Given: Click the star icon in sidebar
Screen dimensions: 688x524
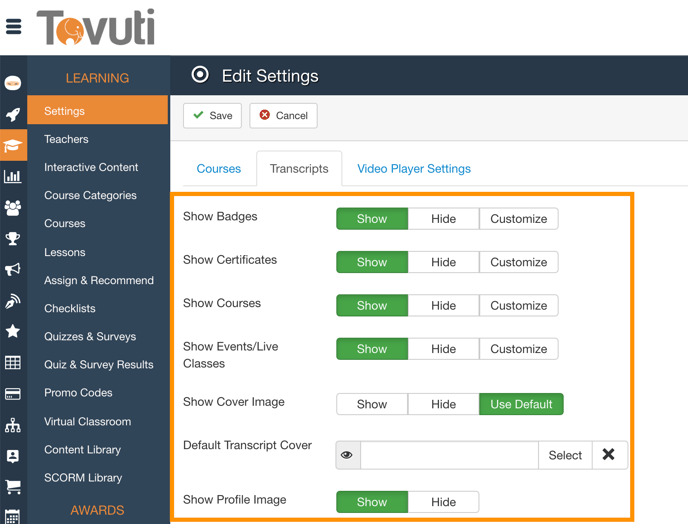Looking at the screenshot, I should tap(13, 331).
